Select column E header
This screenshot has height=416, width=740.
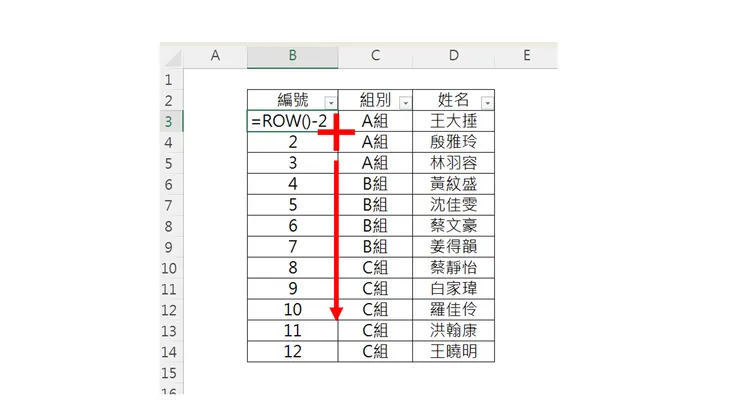[526, 56]
